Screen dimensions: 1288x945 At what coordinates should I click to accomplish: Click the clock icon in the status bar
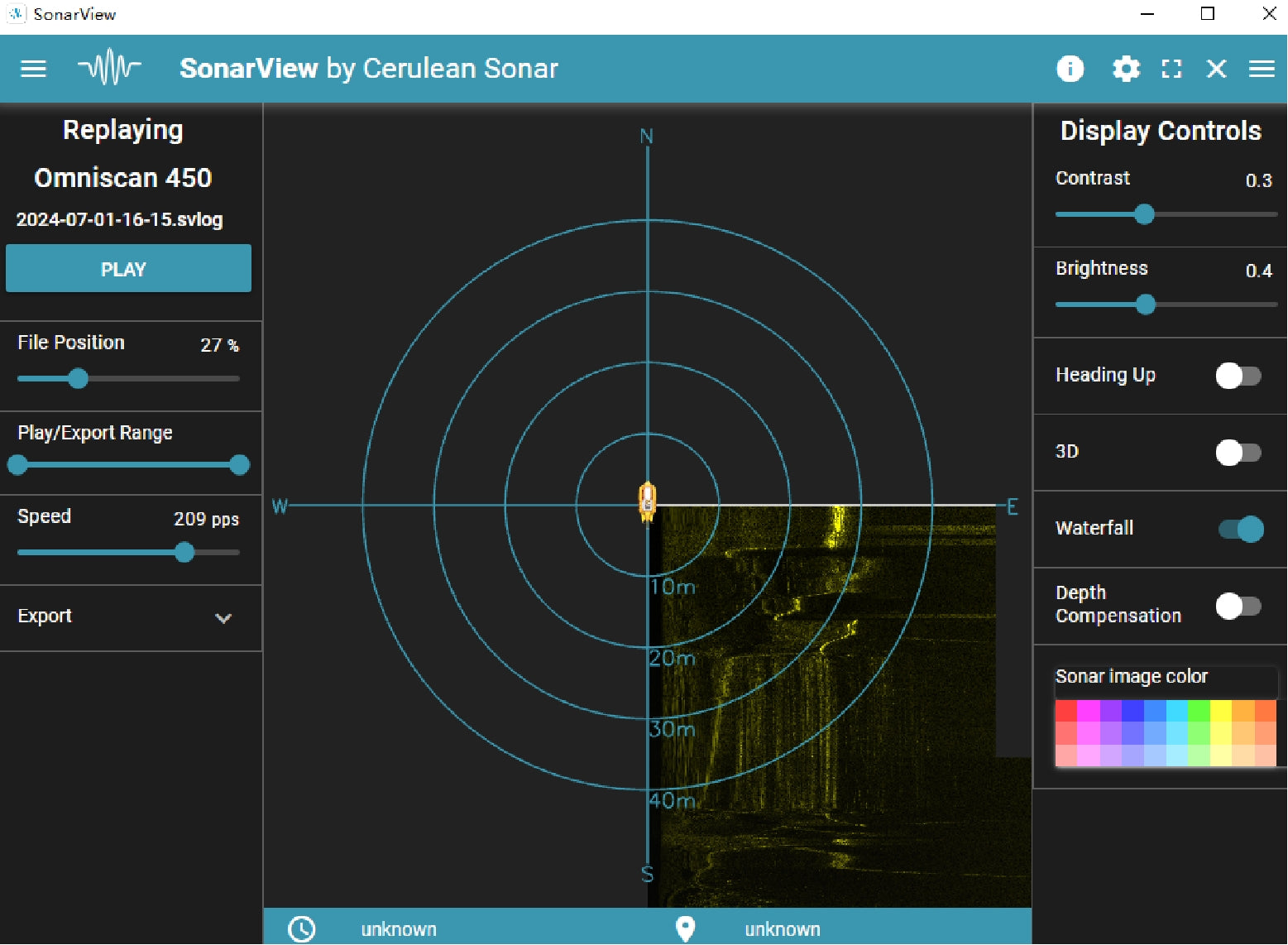[301, 928]
